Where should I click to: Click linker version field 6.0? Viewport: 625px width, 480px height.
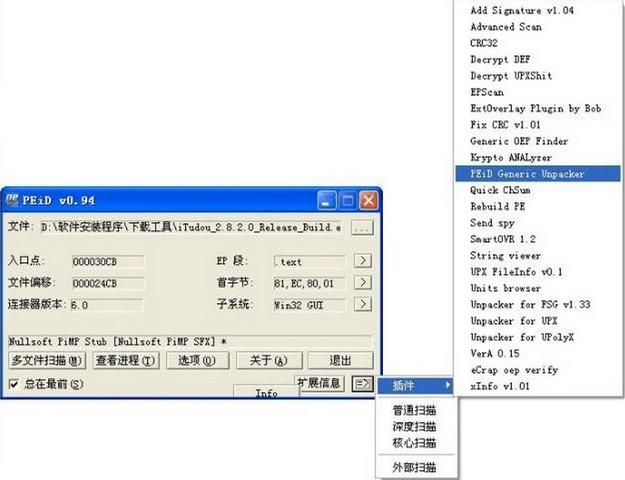pyautogui.click(x=106, y=305)
